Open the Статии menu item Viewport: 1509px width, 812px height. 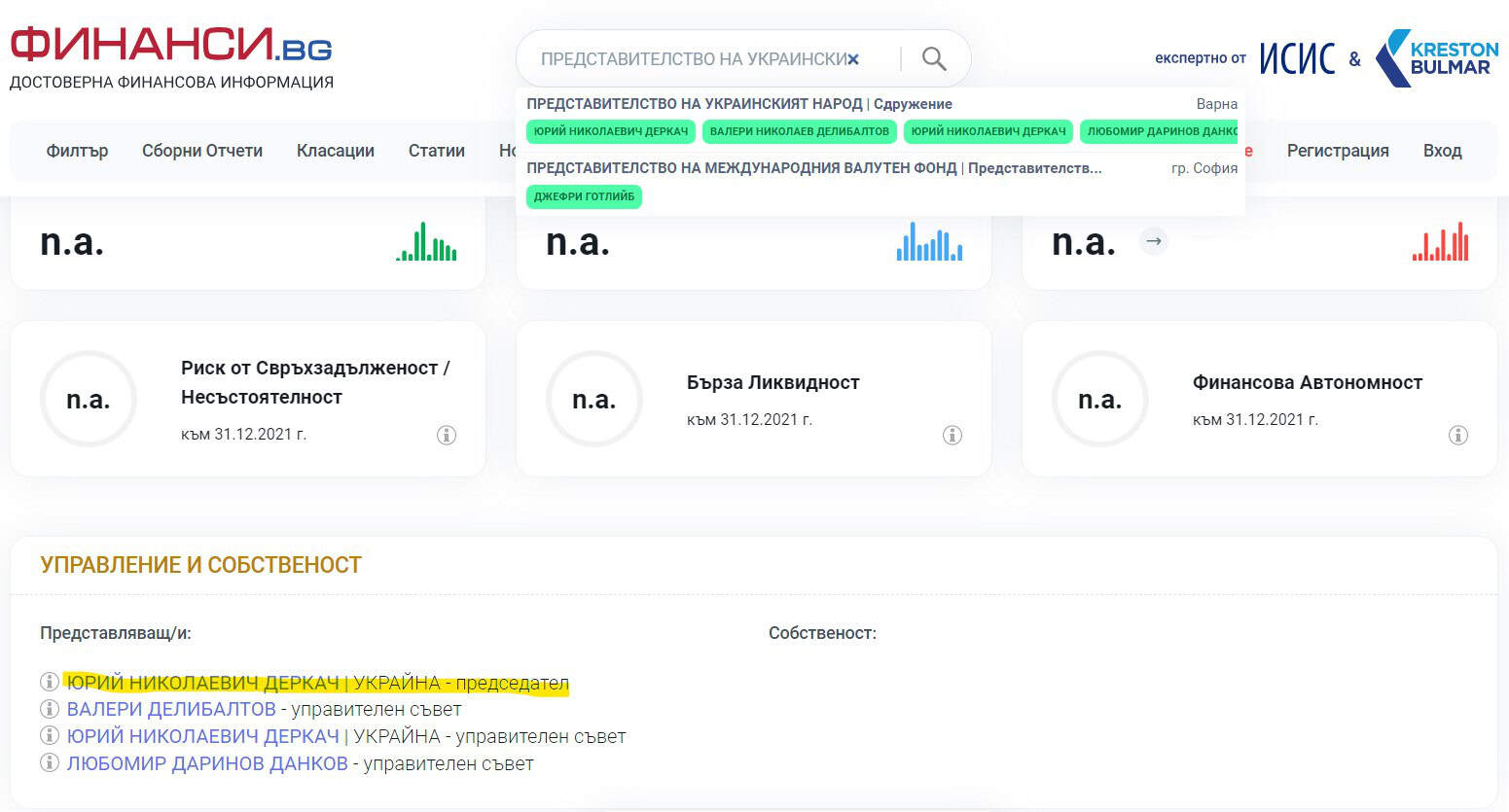(437, 151)
